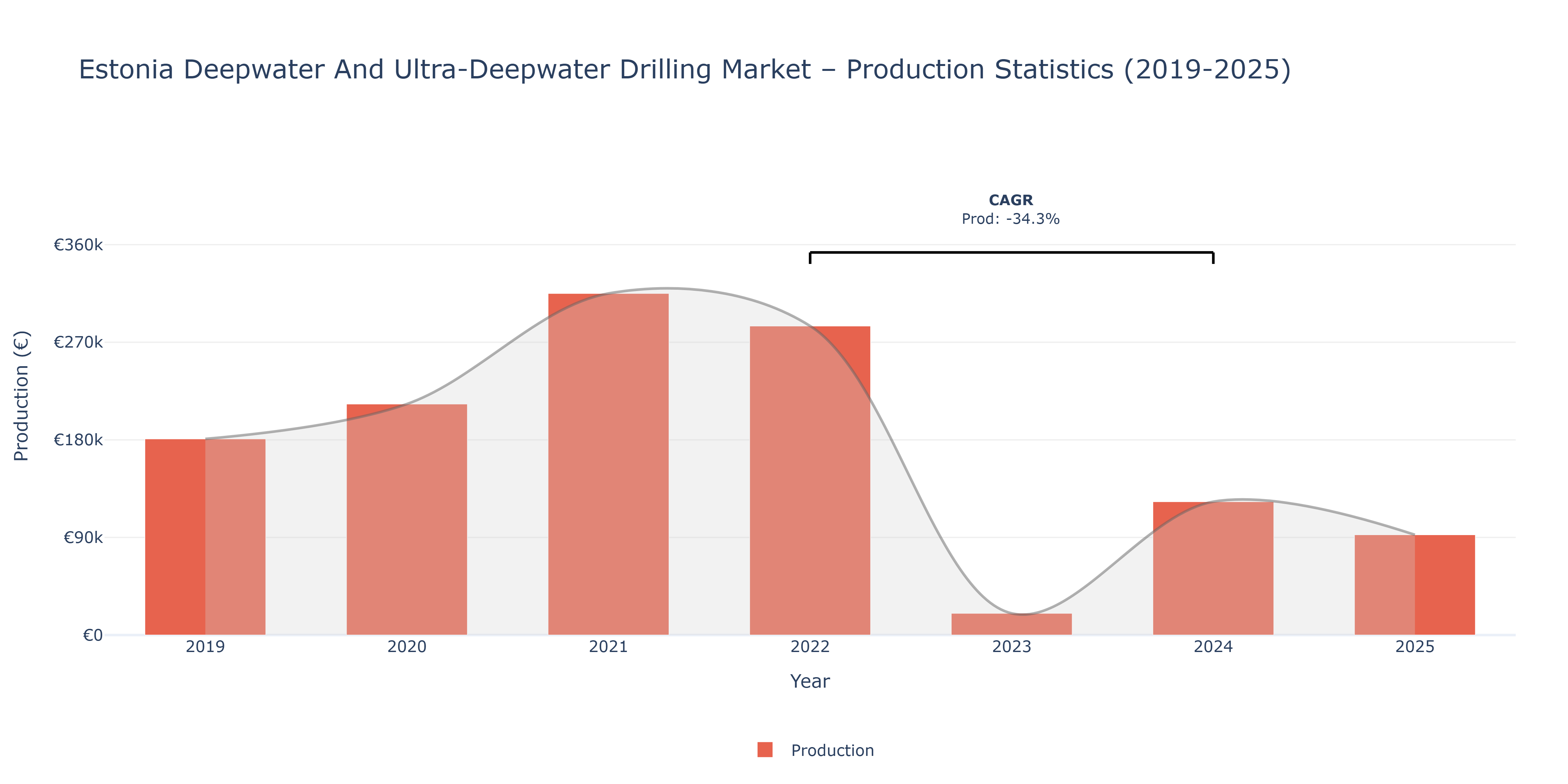Click the Production legend color swatch

point(764,750)
